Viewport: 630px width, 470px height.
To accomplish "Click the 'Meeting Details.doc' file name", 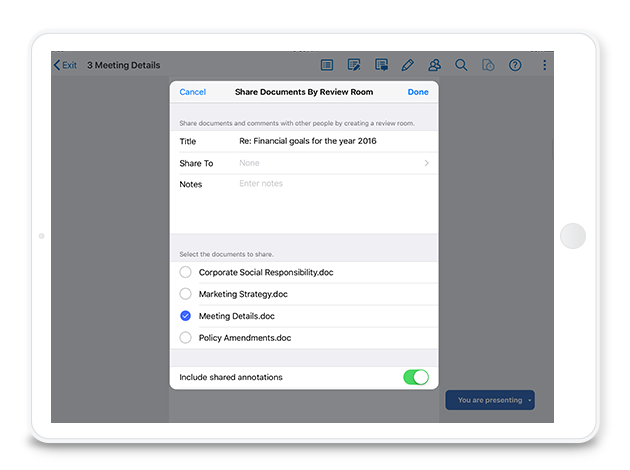I will (x=236, y=316).
